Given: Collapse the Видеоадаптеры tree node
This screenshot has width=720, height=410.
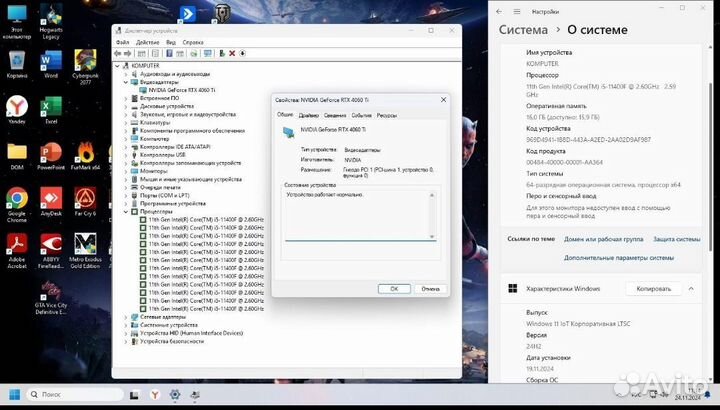Looking at the screenshot, I should pos(126,82).
